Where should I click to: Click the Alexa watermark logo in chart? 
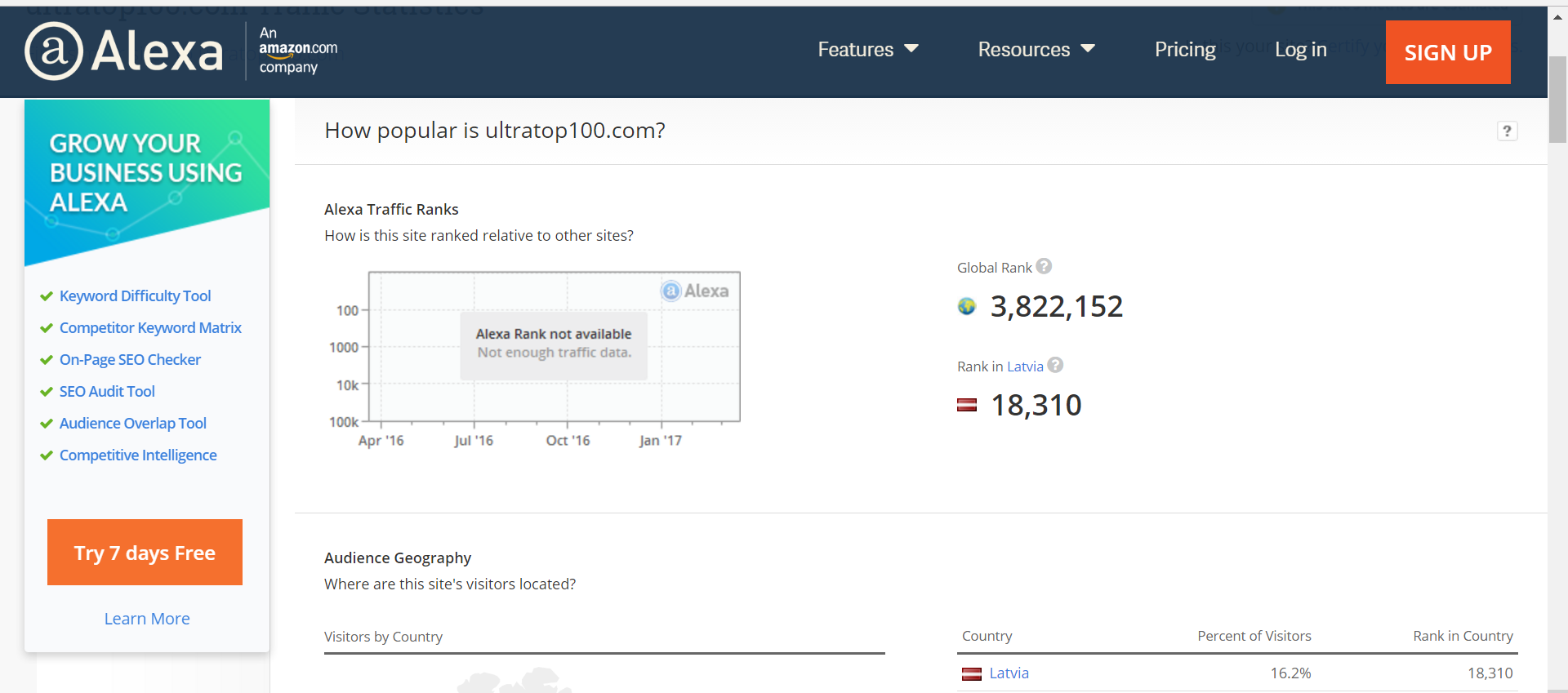tap(695, 291)
